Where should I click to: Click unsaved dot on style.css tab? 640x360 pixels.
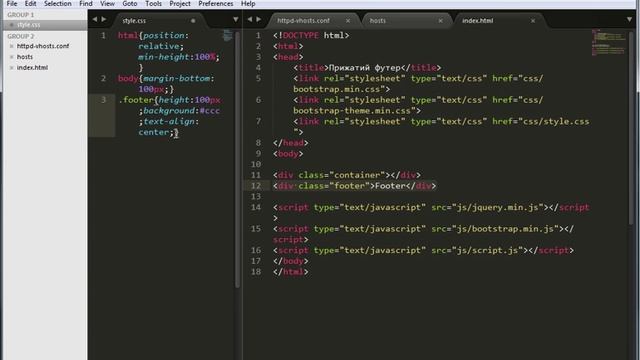(193, 20)
